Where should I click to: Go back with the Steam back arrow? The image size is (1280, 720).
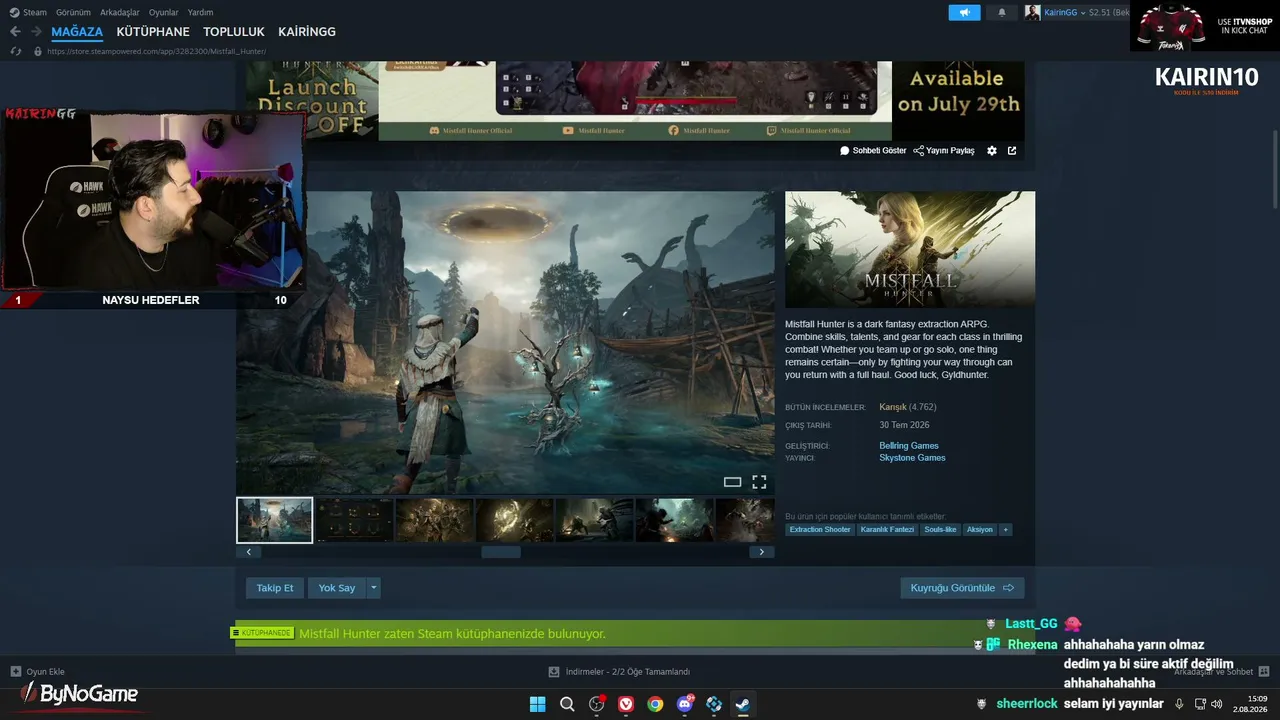coord(15,32)
